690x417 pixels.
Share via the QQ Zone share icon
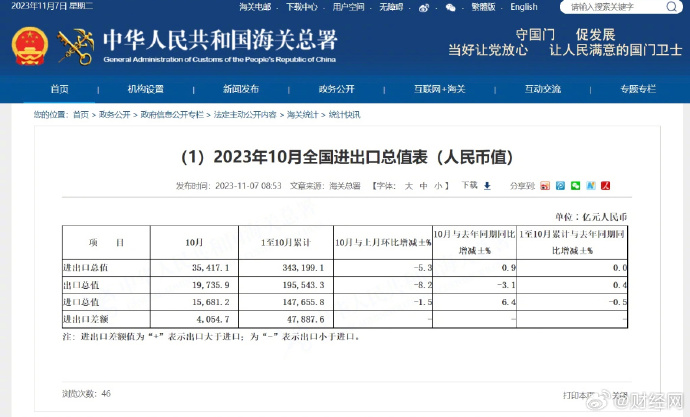tap(591, 186)
